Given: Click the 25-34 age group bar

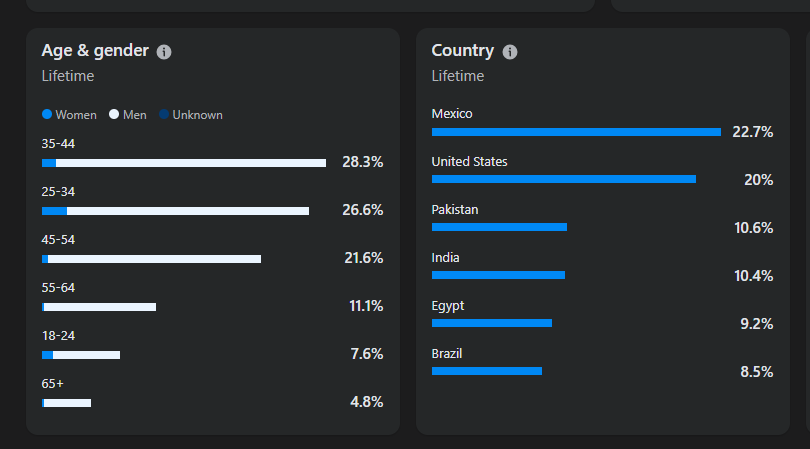Looking at the screenshot, I should pos(175,211).
